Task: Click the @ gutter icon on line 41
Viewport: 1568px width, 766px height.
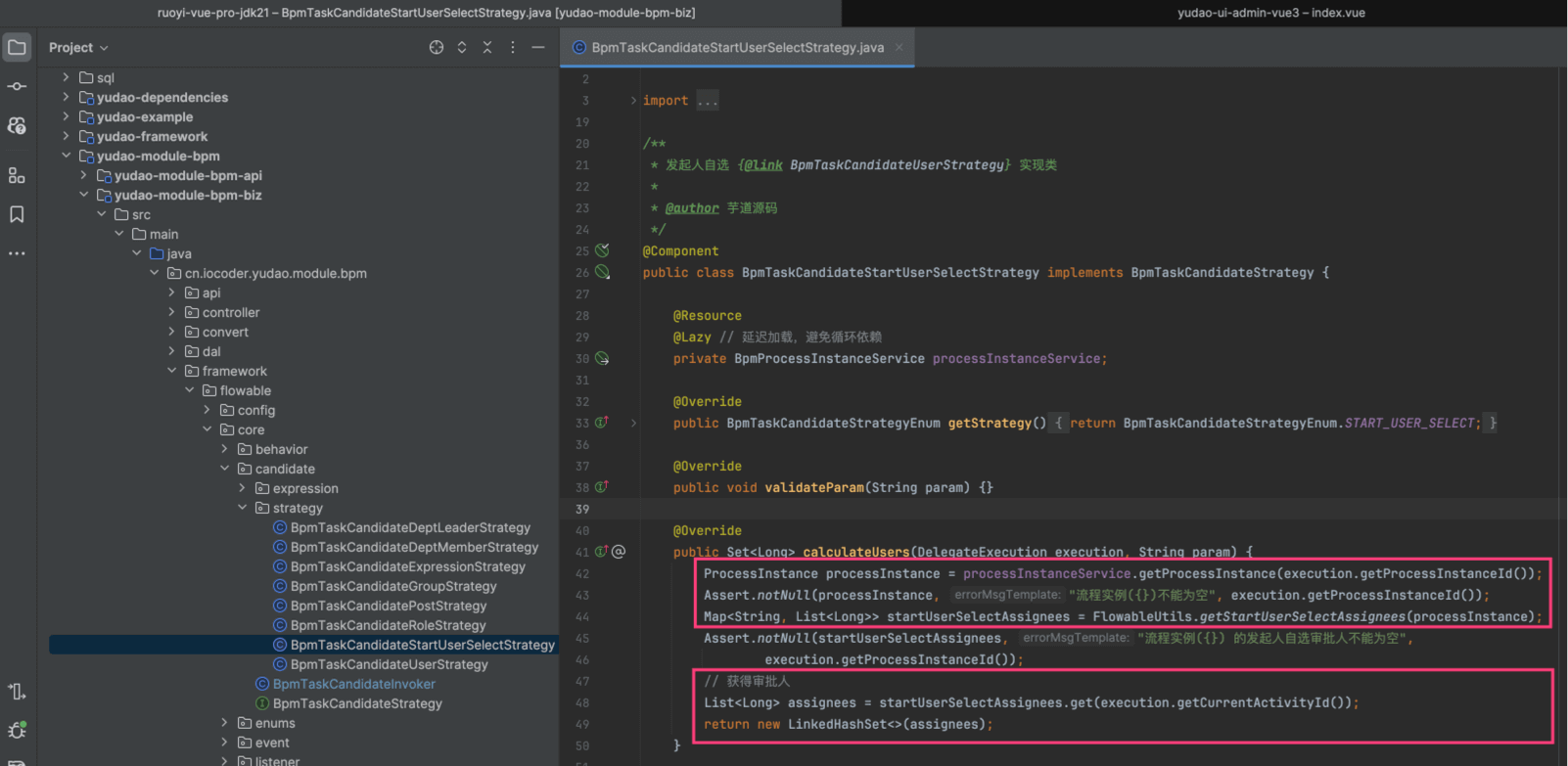Action: (619, 552)
